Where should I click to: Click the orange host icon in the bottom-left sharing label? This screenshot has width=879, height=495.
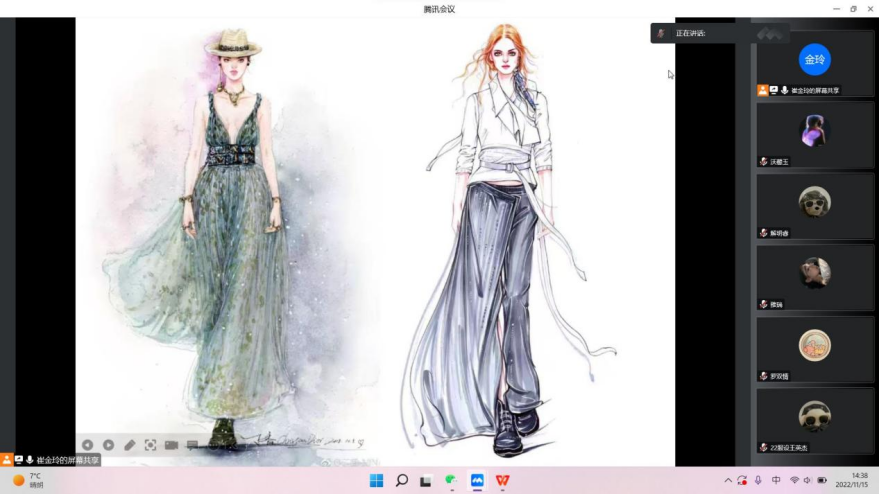[7, 460]
